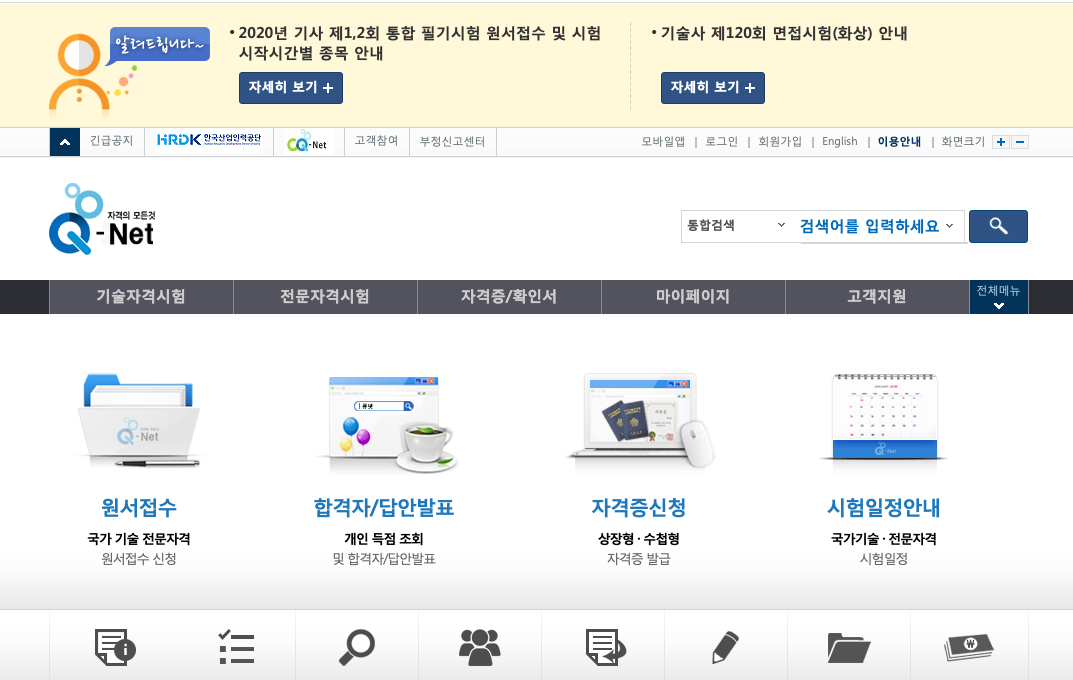
Task: Click 국가 기술 전문자격 text under 원서접수
Action: click(139, 539)
